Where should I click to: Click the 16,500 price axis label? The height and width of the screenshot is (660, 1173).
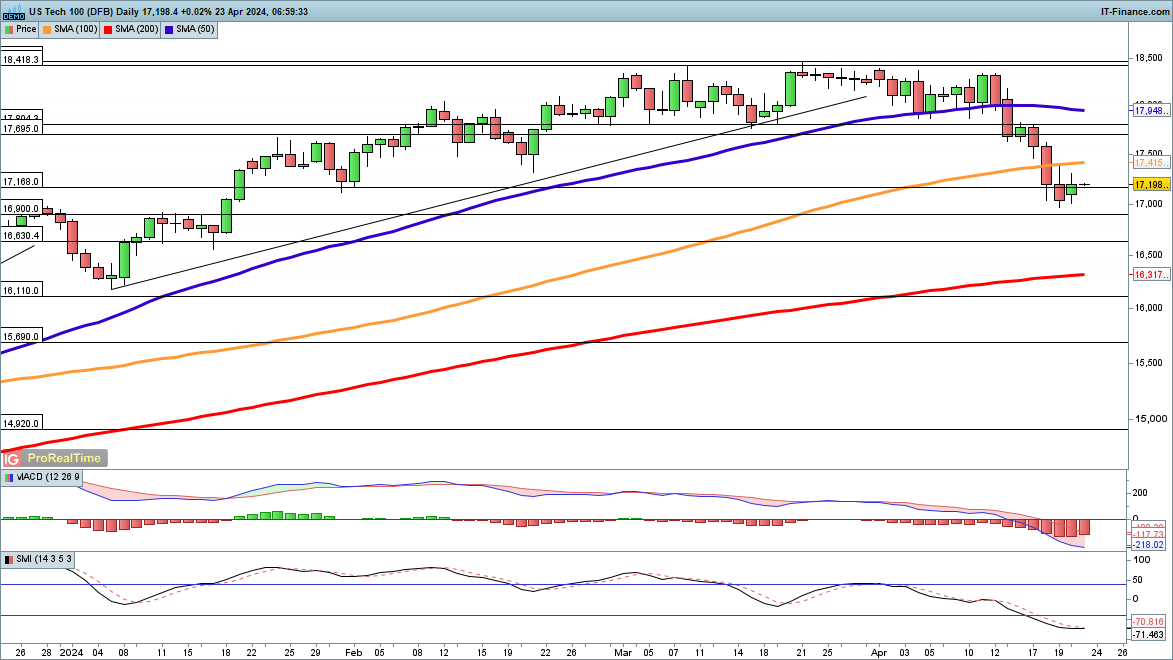pyautogui.click(x=1149, y=255)
